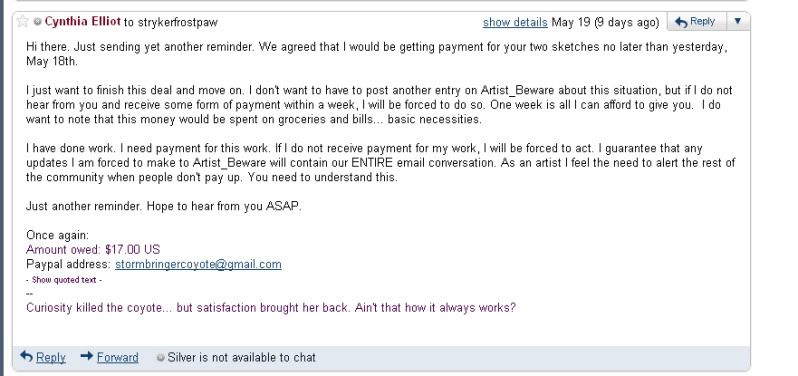798x376 pixels.
Task: Click opening paragraph starting "Hi there"
Action: point(377,54)
